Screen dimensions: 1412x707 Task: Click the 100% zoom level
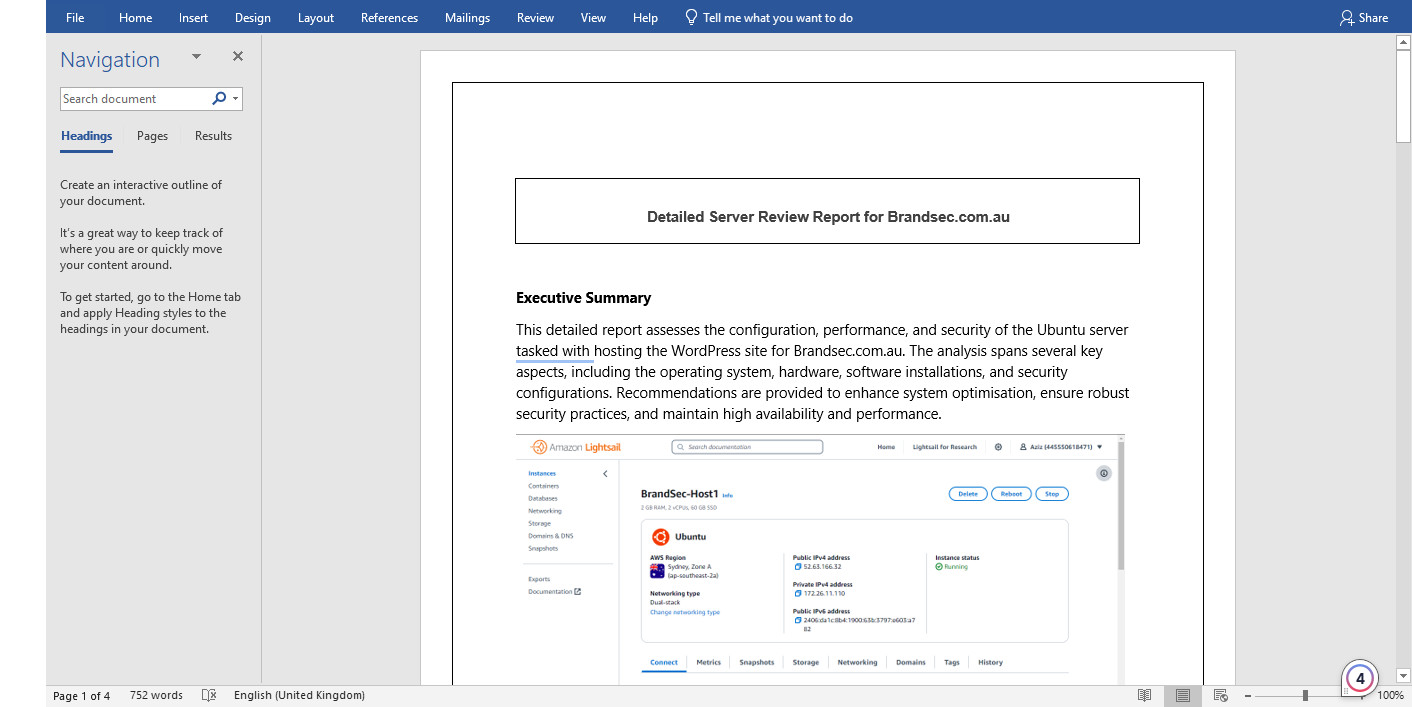pos(1390,695)
